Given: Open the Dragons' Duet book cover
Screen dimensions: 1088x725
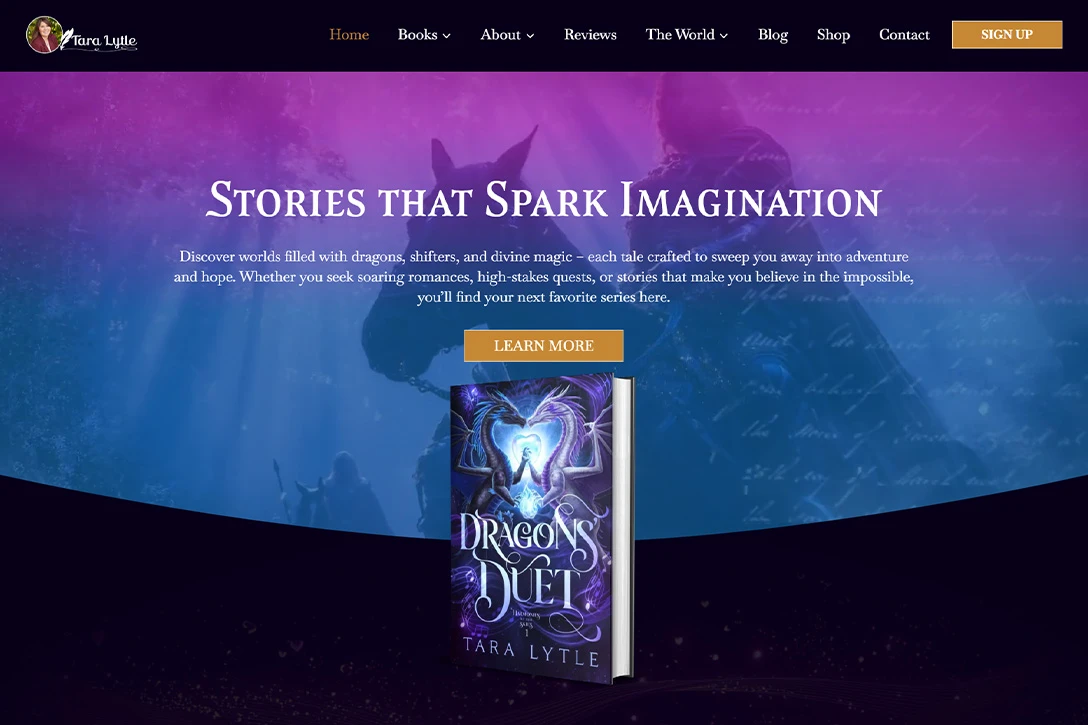Looking at the screenshot, I should click(x=542, y=529).
